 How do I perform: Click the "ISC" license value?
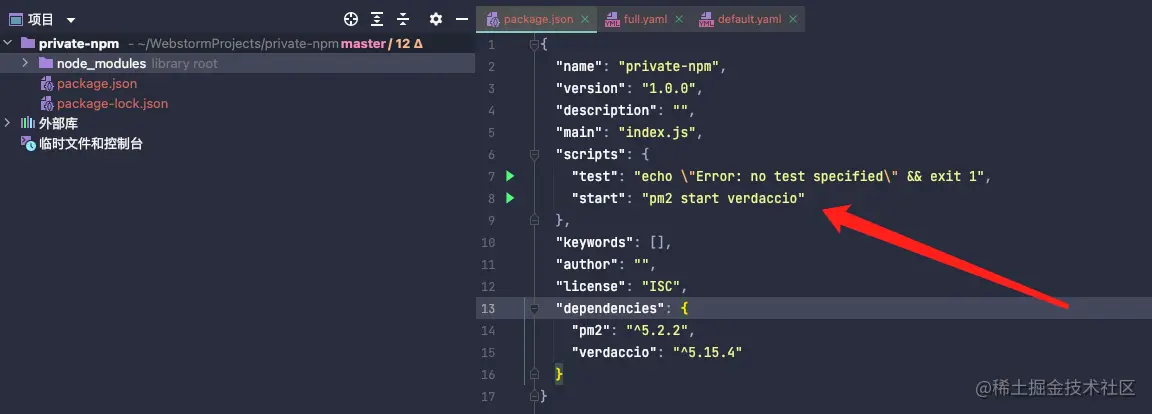pos(662,286)
